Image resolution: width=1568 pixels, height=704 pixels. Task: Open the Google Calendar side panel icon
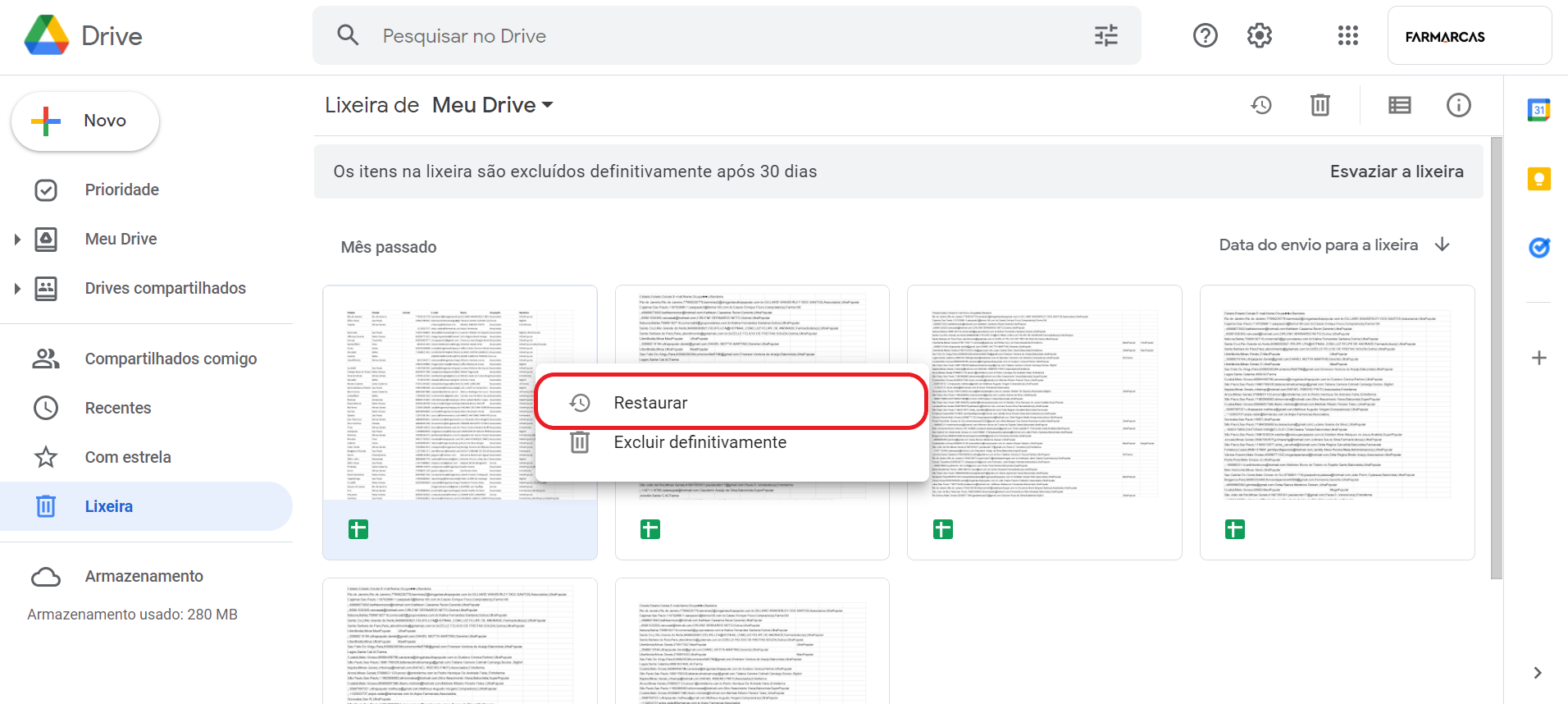1538,110
